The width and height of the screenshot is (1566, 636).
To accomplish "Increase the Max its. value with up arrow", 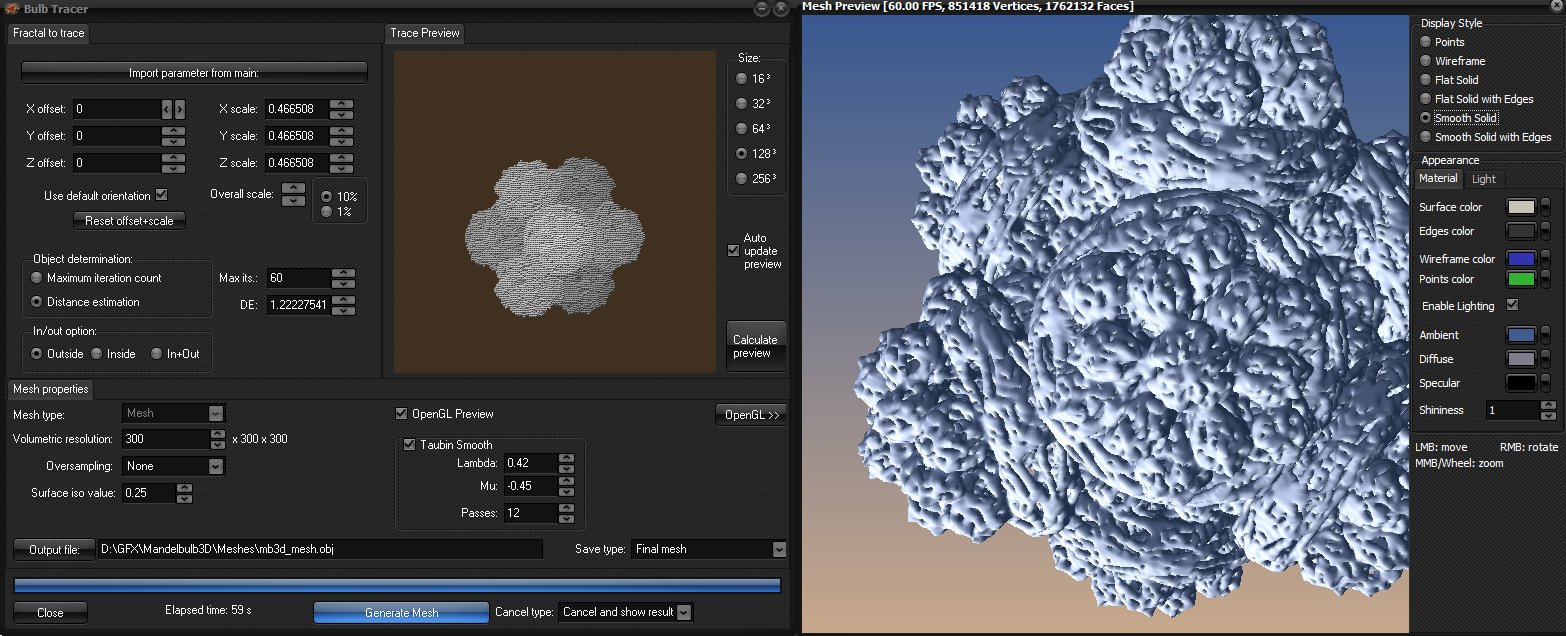I will pos(342,273).
